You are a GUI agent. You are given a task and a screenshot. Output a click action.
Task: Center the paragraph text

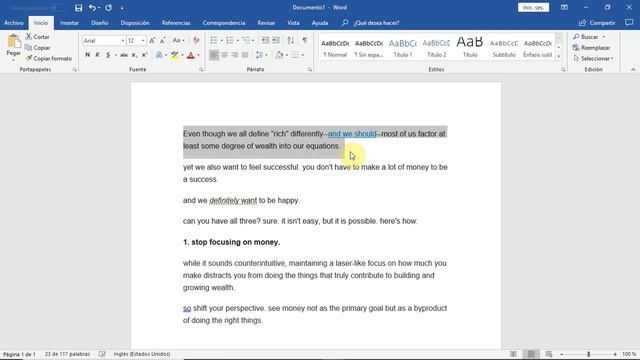pos(224,55)
